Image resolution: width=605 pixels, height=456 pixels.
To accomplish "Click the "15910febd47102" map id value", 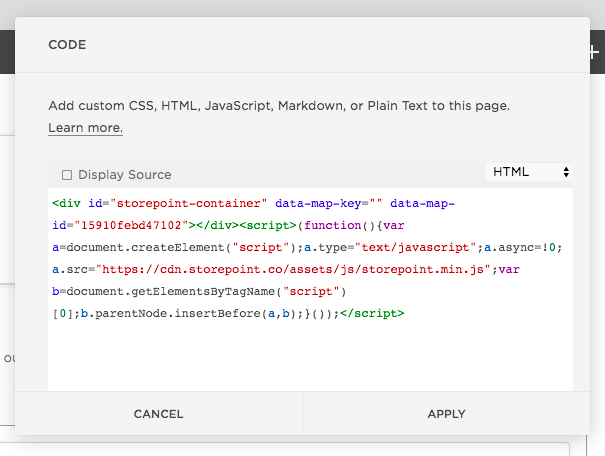I will (x=131, y=225).
